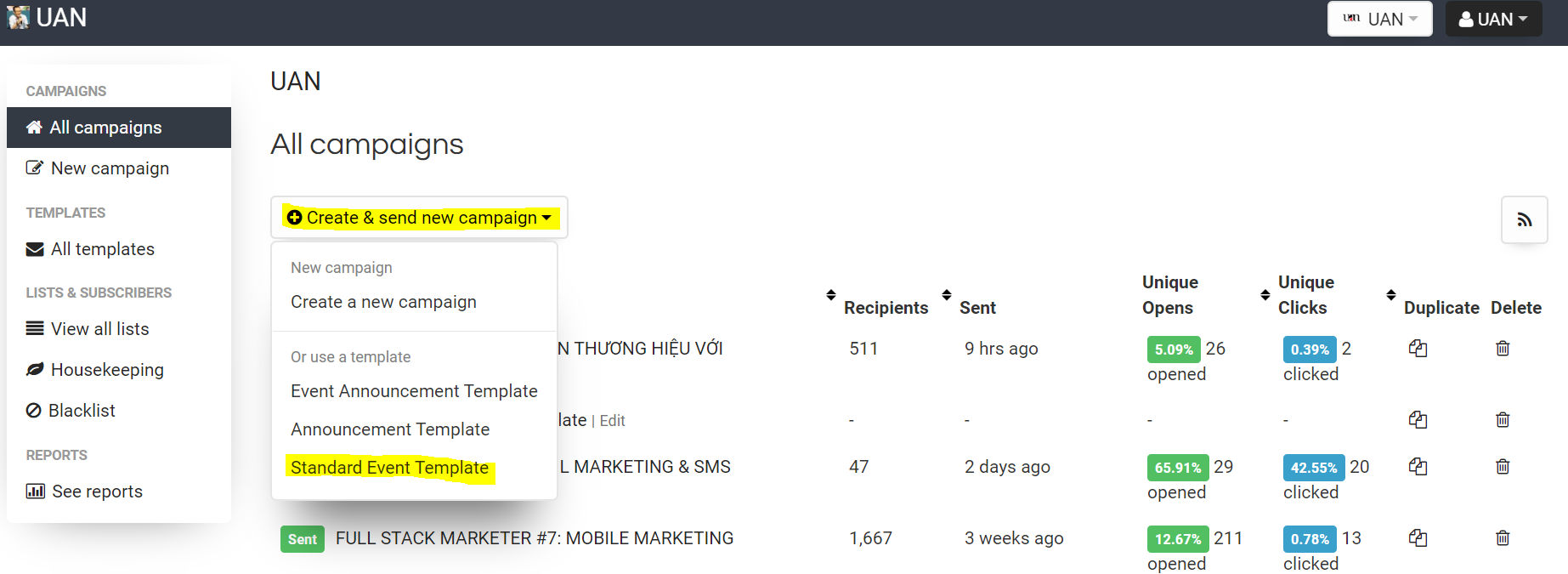Open All templates in the sidebar
This screenshot has width=1568, height=574.
(x=102, y=249)
